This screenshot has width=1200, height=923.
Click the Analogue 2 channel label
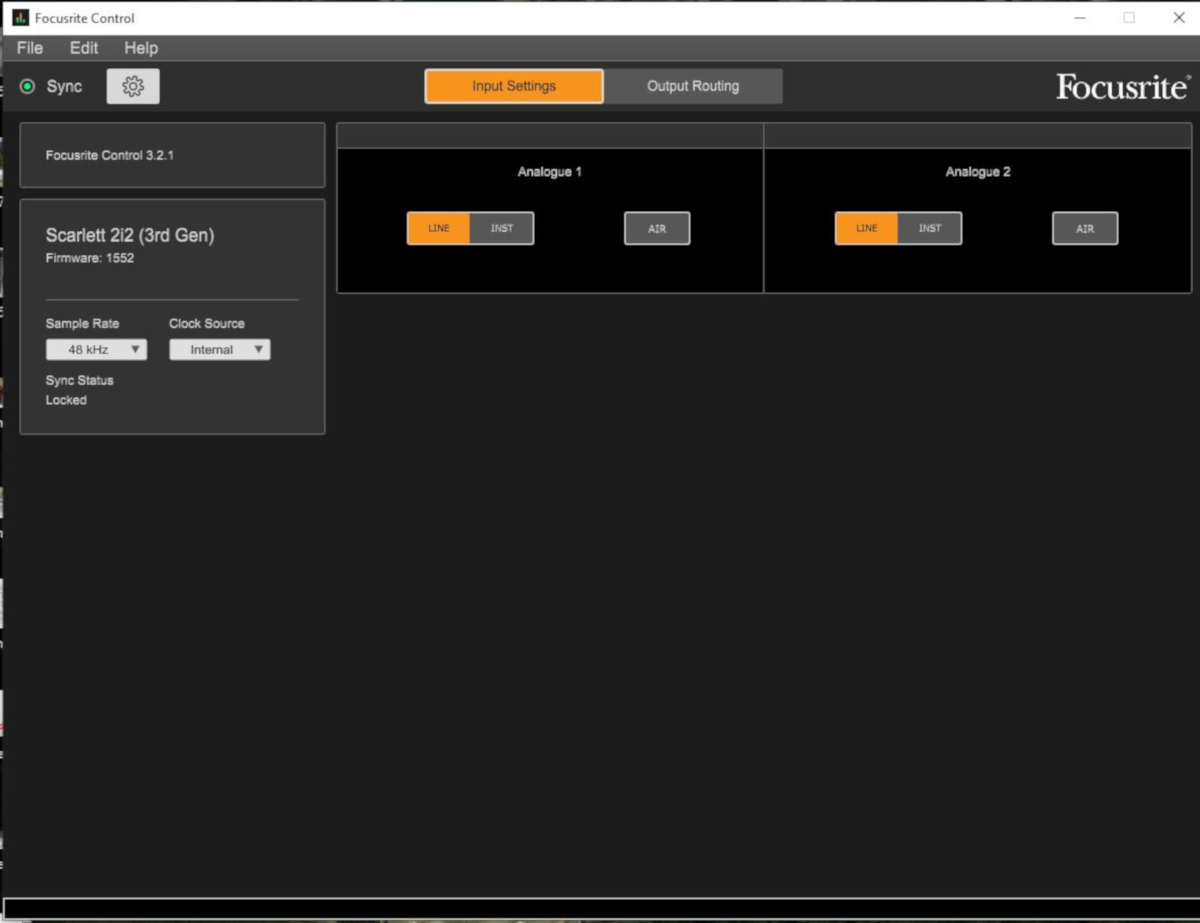(x=978, y=172)
